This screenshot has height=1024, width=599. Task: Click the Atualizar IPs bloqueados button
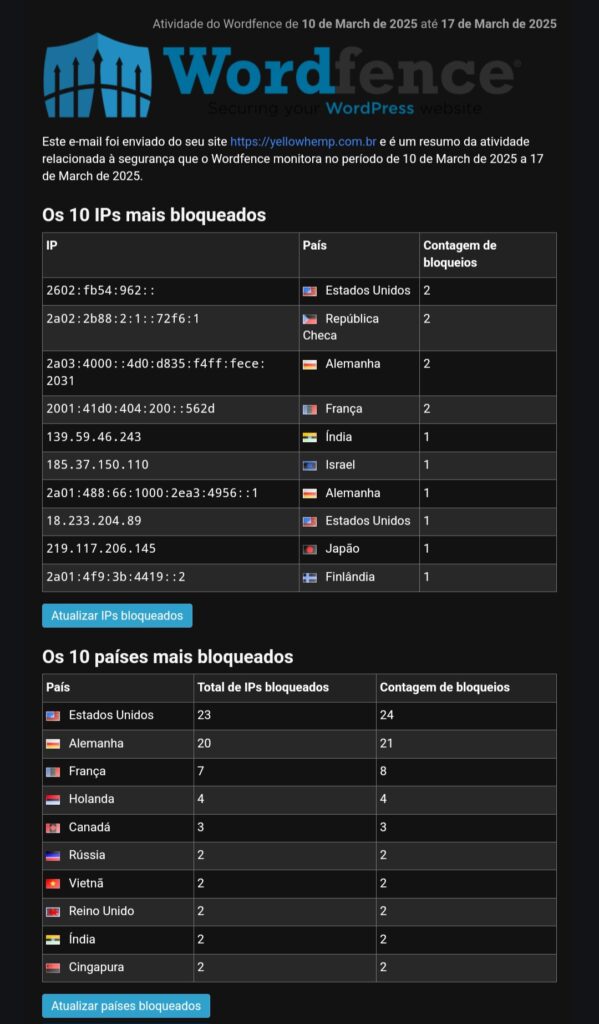click(x=118, y=615)
